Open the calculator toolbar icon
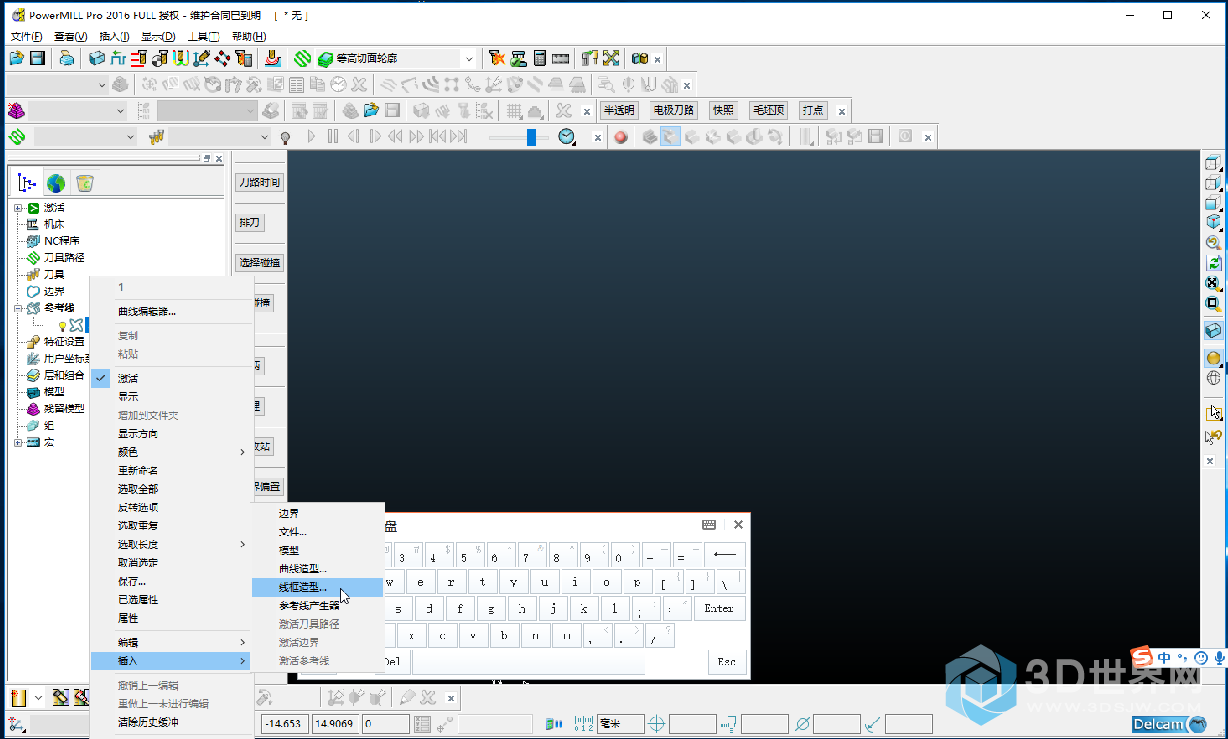 [540, 59]
